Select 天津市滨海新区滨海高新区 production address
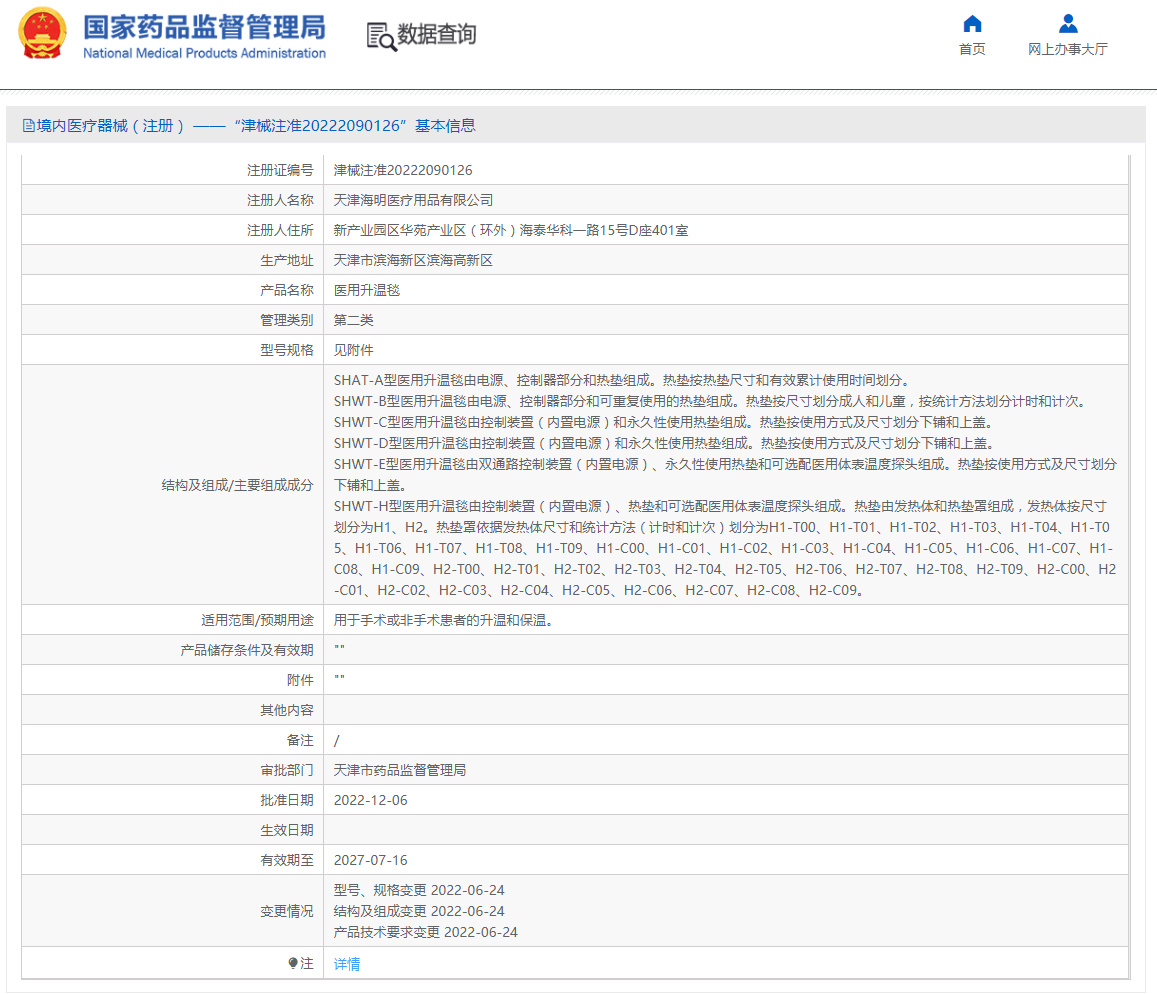 click(x=413, y=260)
